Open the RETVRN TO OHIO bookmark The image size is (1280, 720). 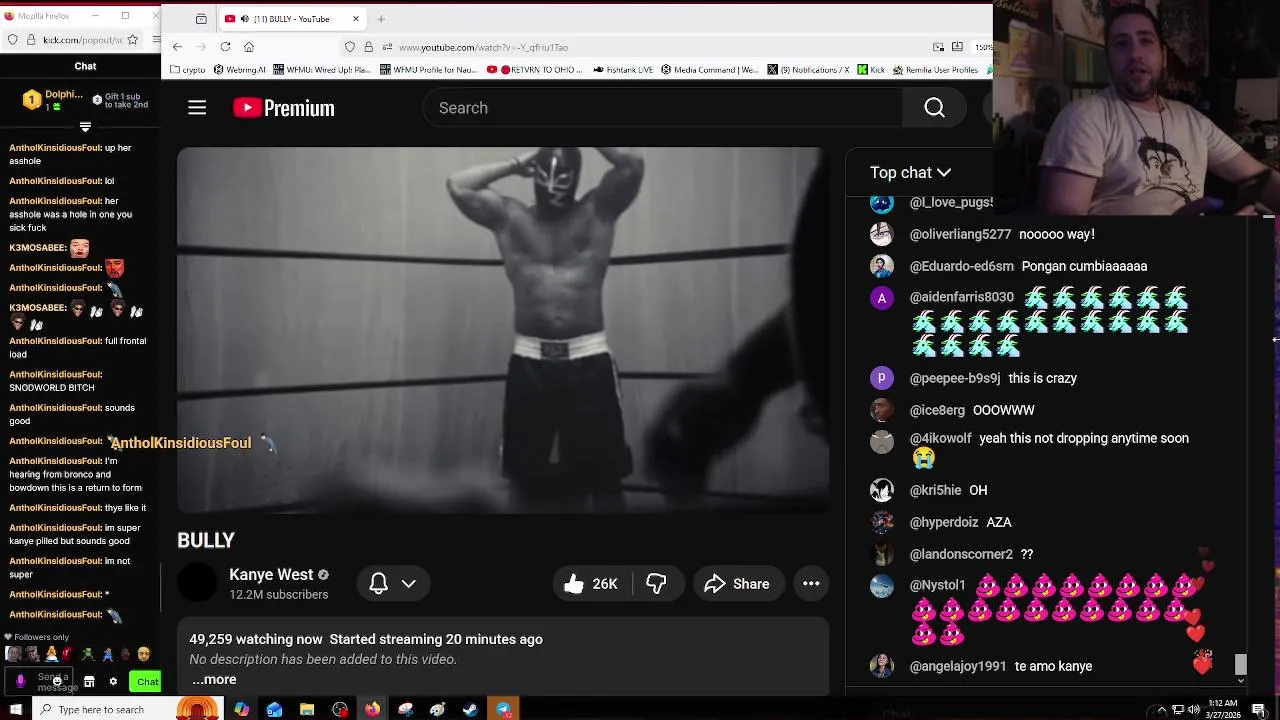(536, 70)
